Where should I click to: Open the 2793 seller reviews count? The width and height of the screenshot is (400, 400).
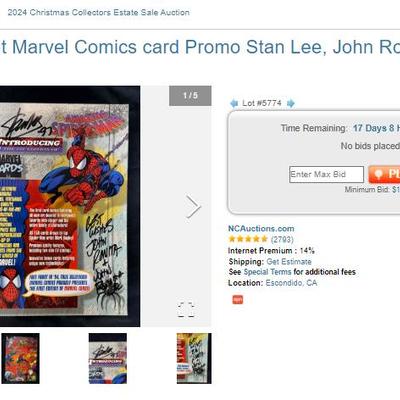click(282, 239)
